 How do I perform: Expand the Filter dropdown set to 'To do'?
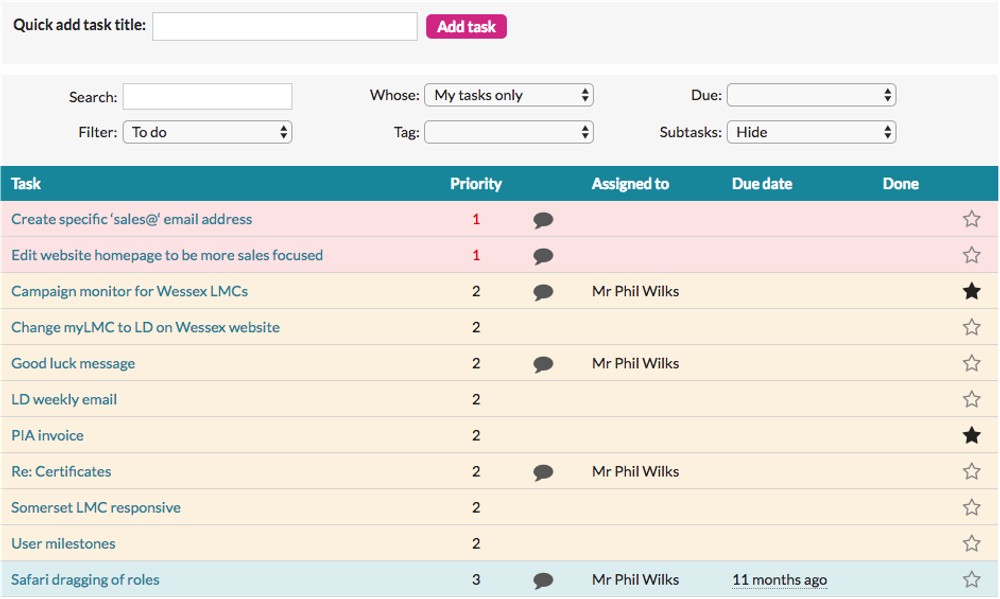(207, 132)
